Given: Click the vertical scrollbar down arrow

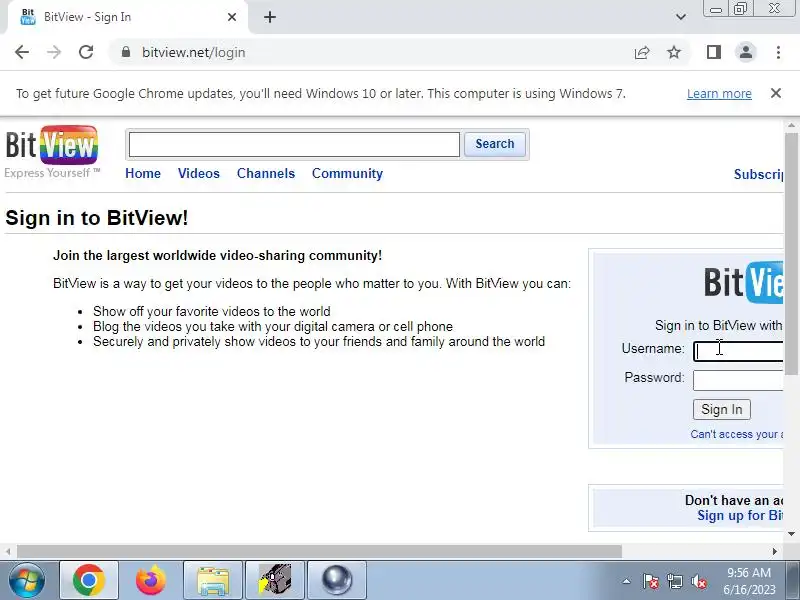Looking at the screenshot, I should 791,534.
